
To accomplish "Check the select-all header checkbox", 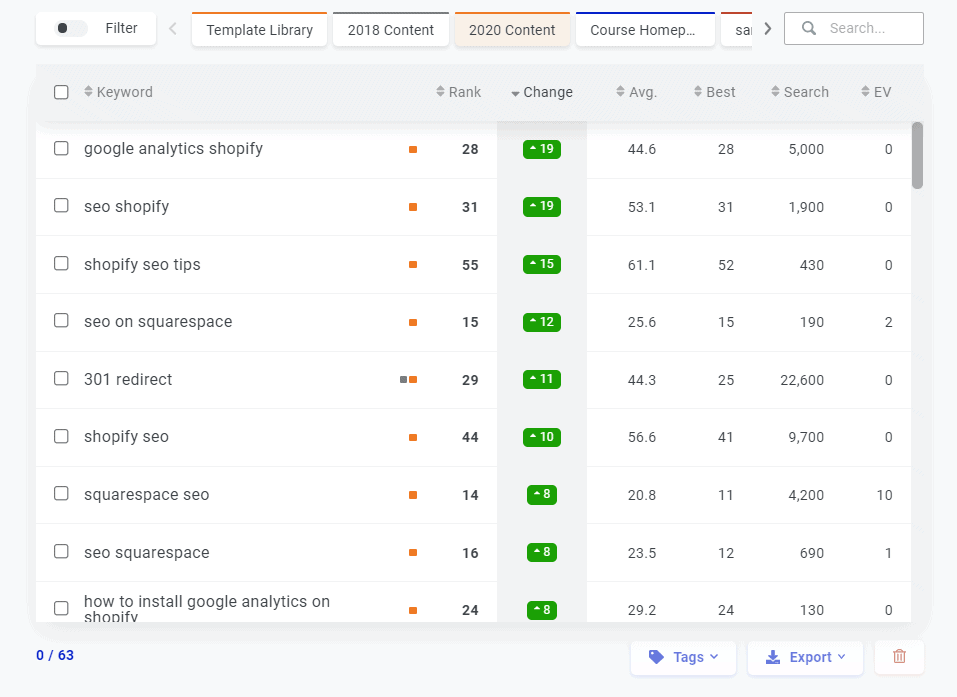I will pyautogui.click(x=62, y=92).
